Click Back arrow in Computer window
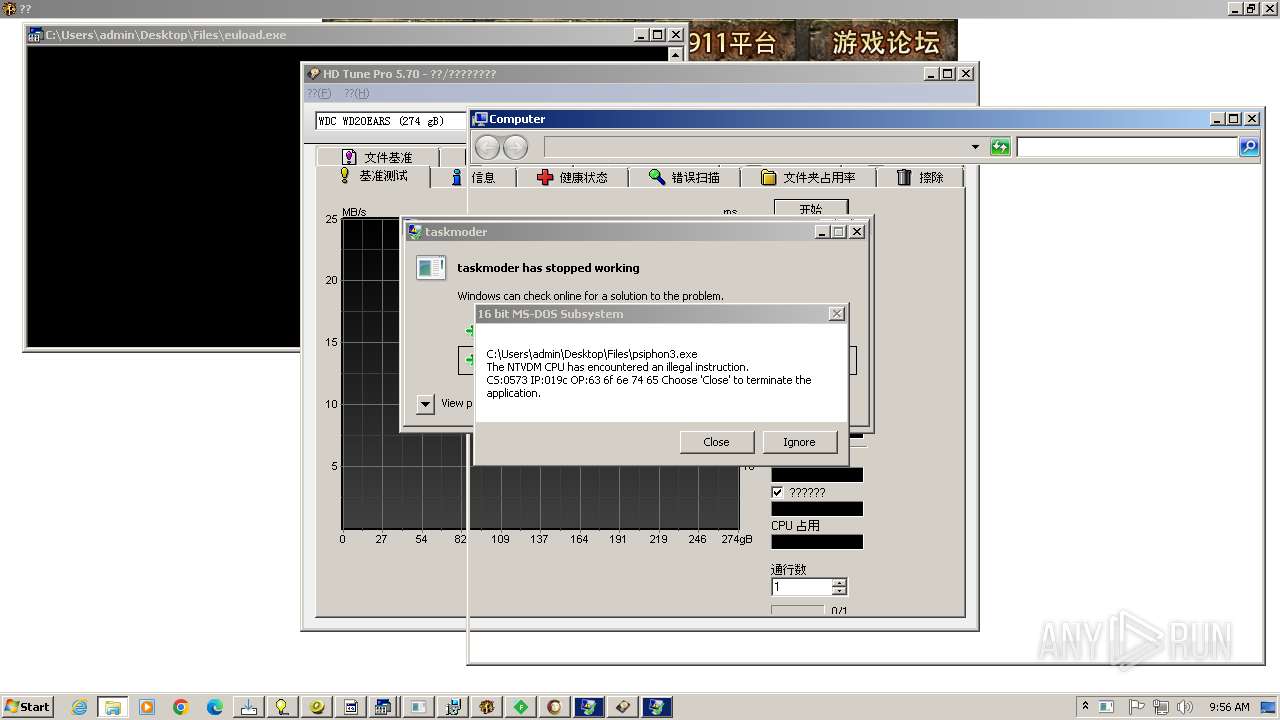Image resolution: width=1280 pixels, height=720 pixels. pyautogui.click(x=487, y=147)
